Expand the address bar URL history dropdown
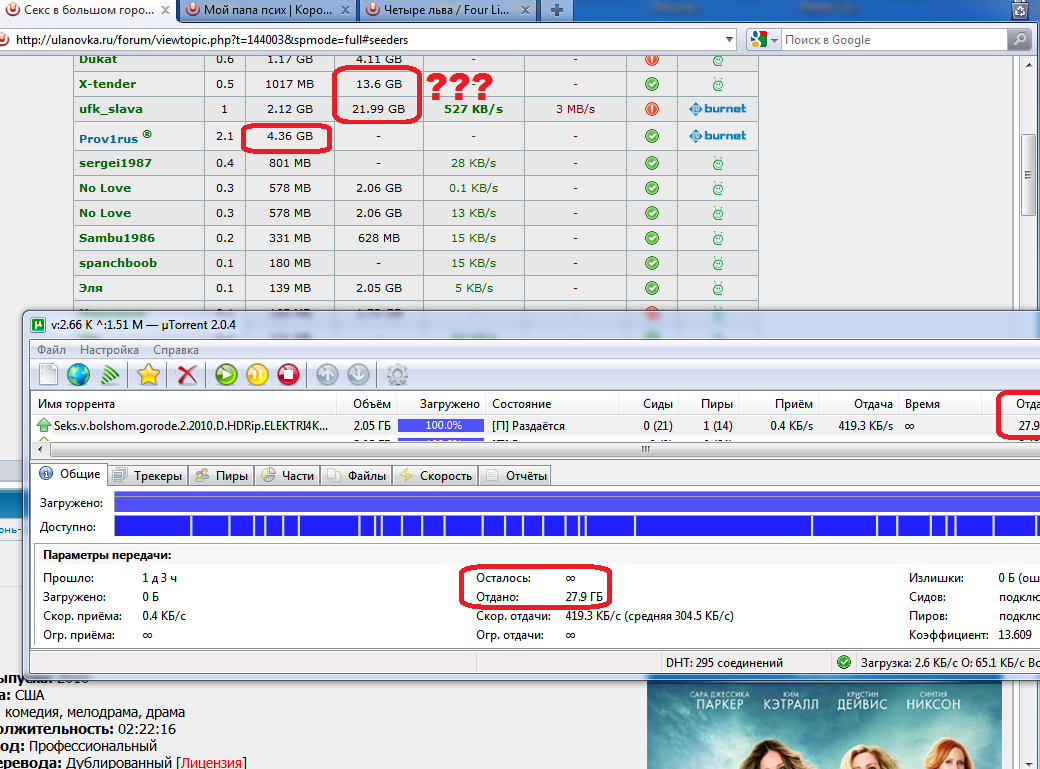 (728, 40)
